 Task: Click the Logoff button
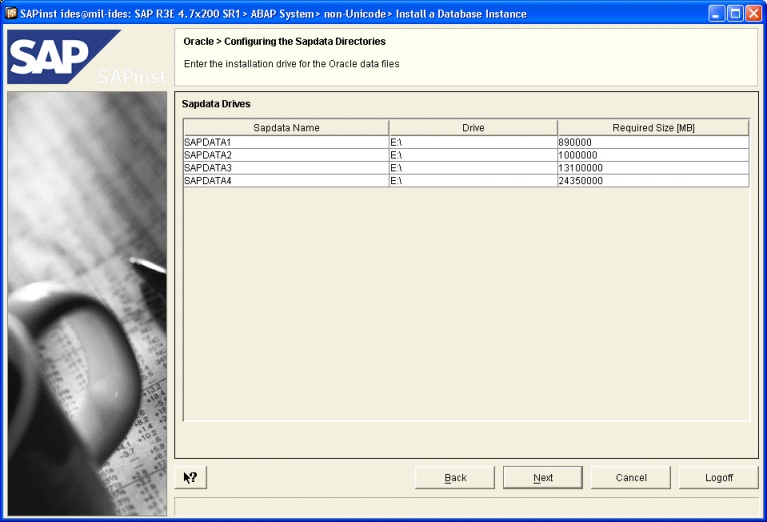tap(718, 478)
